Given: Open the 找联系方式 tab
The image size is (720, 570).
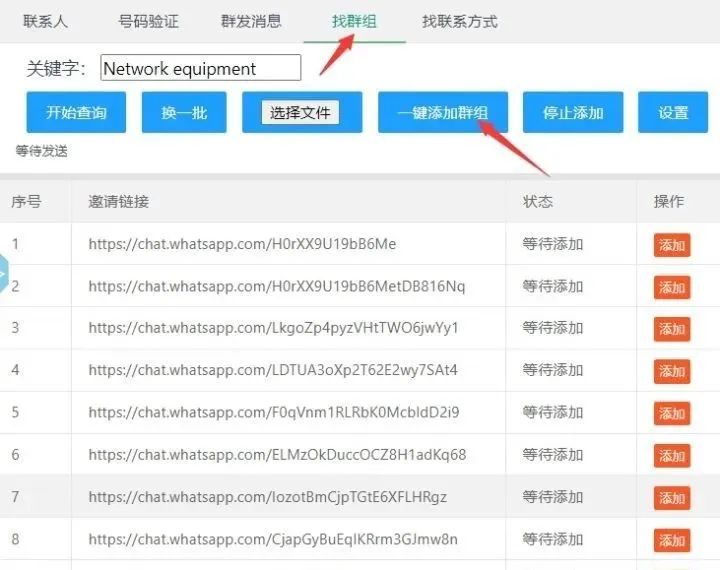Looking at the screenshot, I should point(460,21).
